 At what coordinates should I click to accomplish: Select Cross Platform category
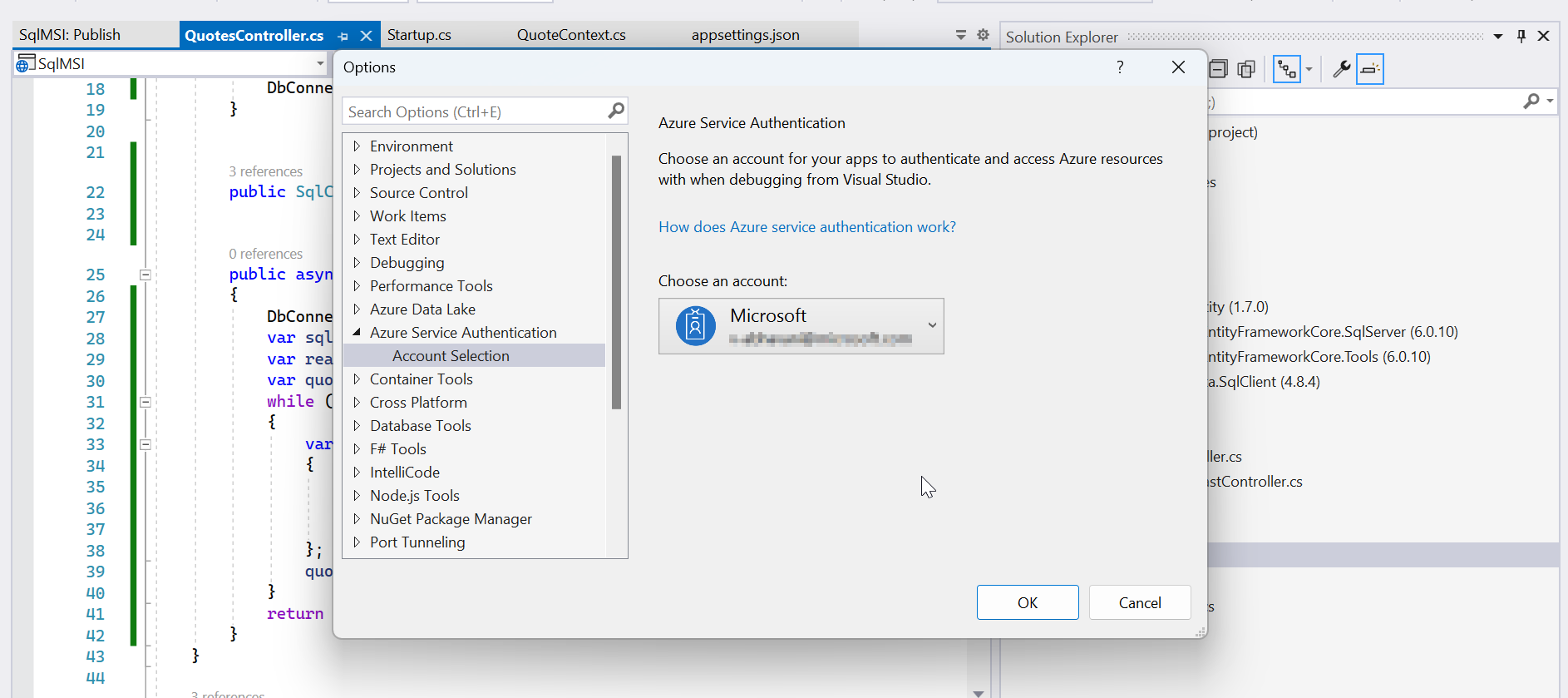click(x=418, y=402)
